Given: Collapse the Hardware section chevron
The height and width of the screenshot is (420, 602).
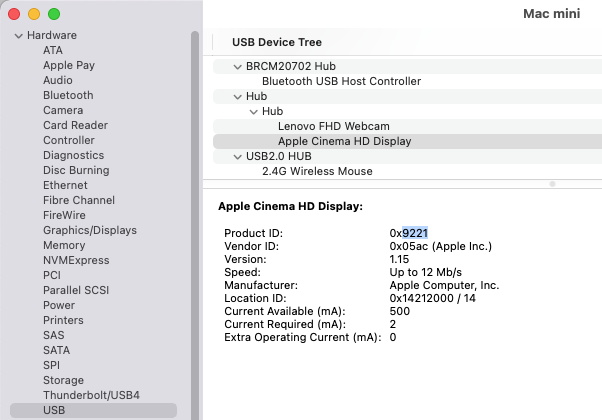Looking at the screenshot, I should pyautogui.click(x=18, y=36).
